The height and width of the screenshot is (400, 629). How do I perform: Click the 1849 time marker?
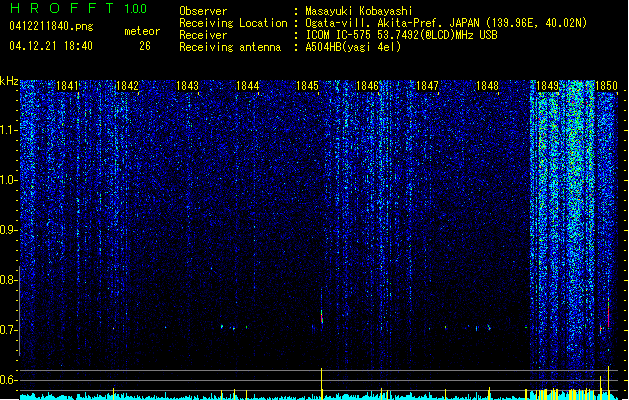(x=547, y=86)
